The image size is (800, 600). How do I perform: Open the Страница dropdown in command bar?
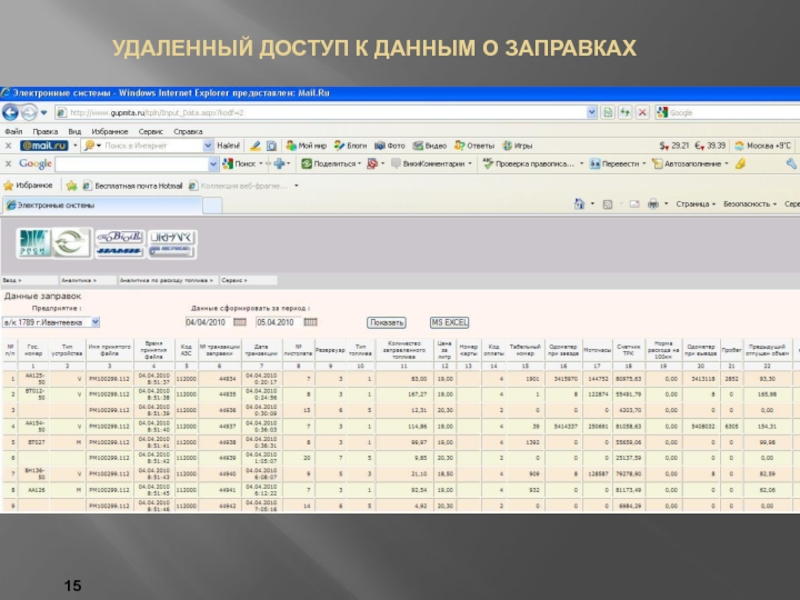695,204
